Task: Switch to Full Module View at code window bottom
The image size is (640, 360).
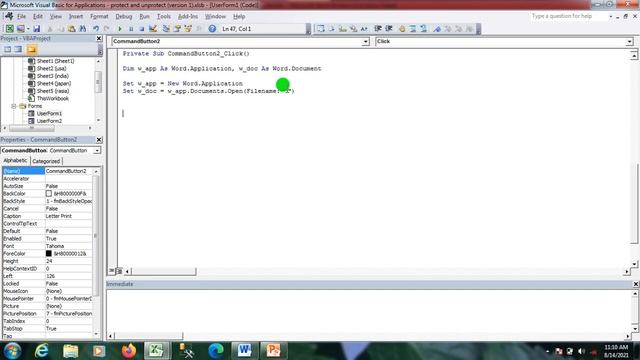Action: click(x=119, y=271)
